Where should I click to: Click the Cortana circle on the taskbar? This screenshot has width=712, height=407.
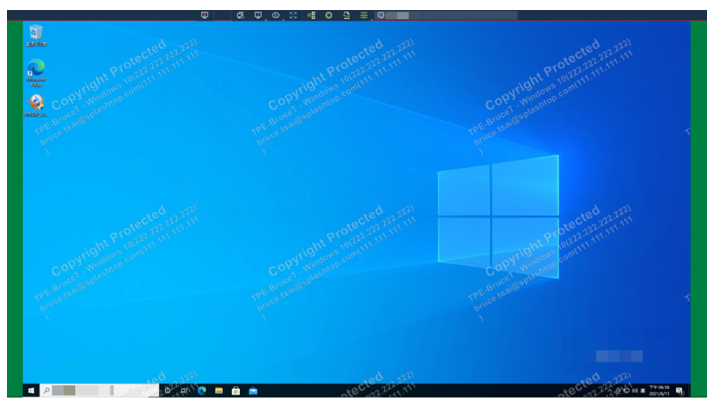tap(168, 391)
